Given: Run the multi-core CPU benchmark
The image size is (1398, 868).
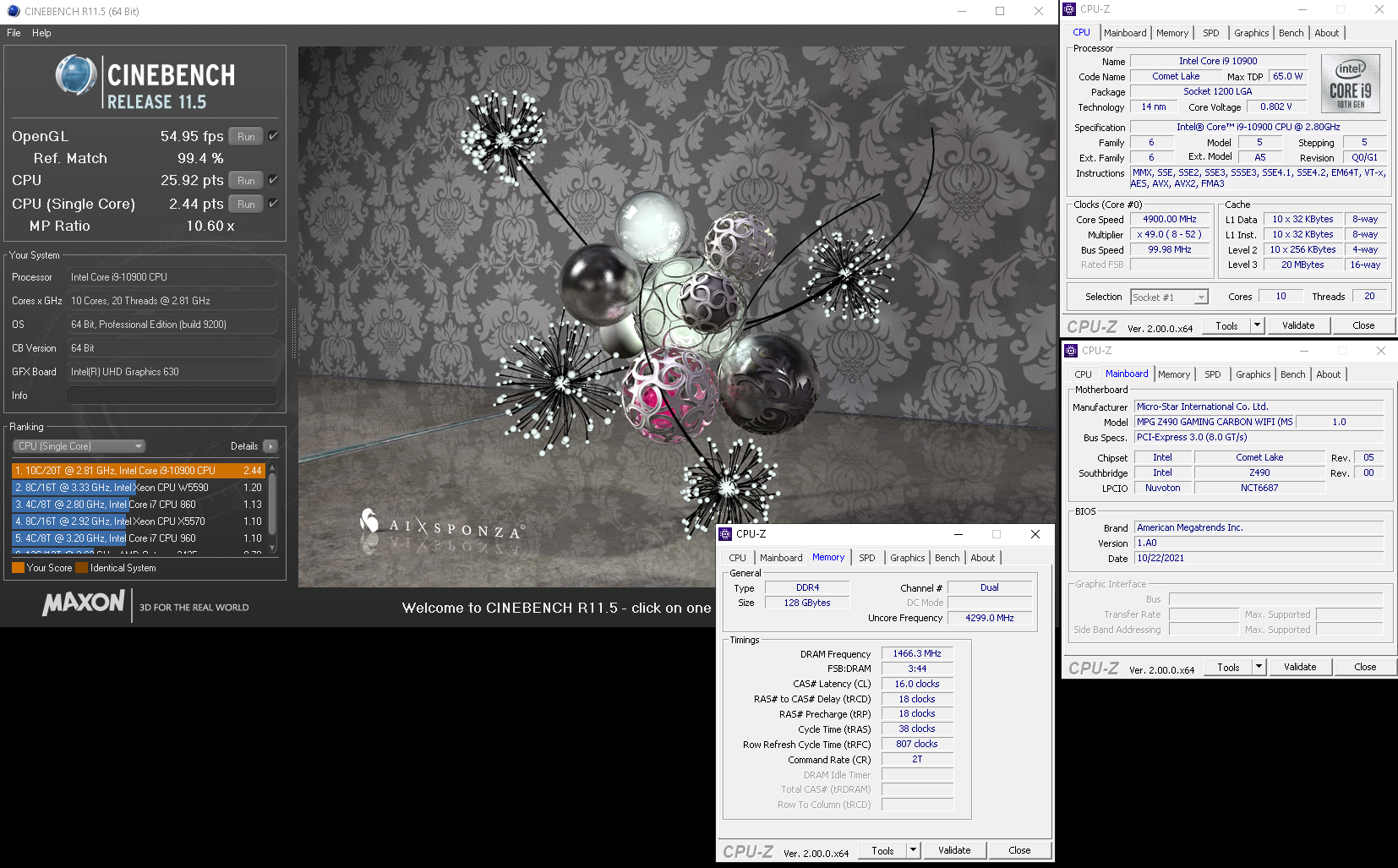Looking at the screenshot, I should coord(246,180).
